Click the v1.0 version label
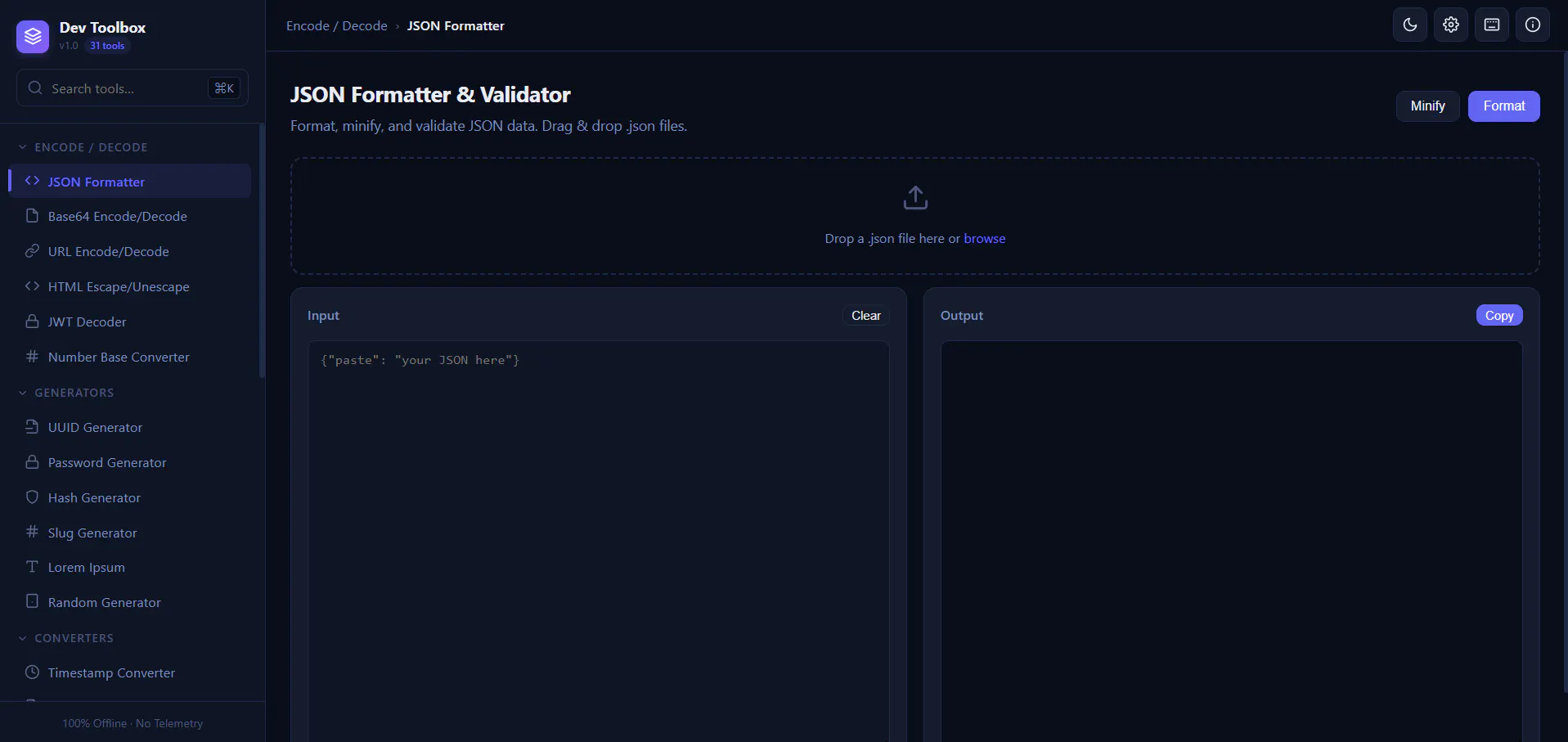This screenshot has width=1568, height=742. click(x=69, y=46)
